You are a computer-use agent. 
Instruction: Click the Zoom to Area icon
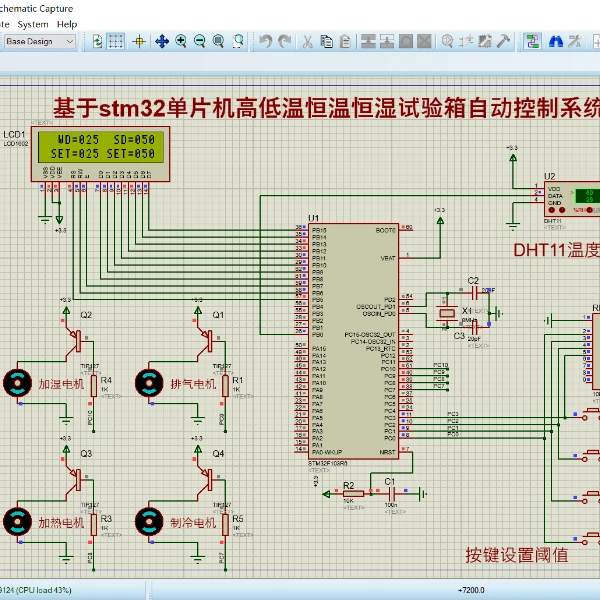click(x=238, y=41)
